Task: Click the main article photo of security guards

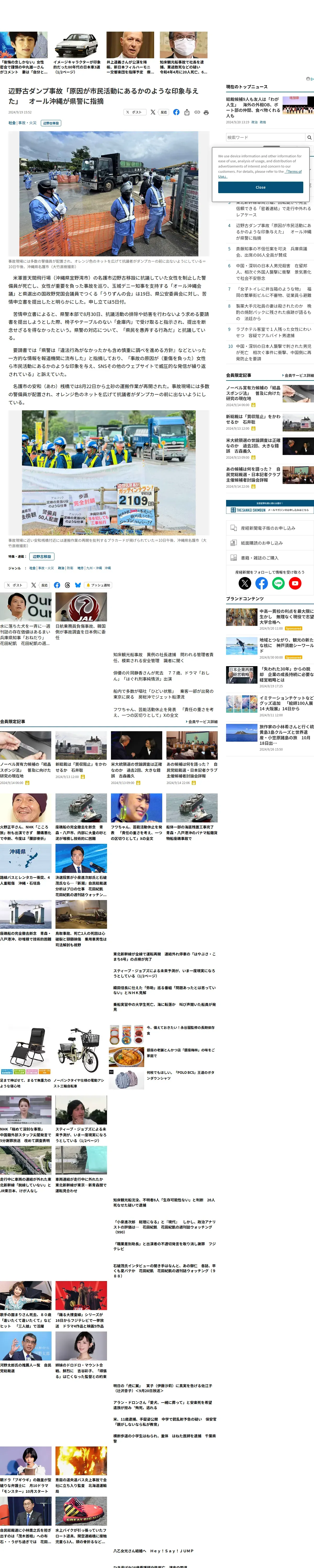Action: point(109,194)
